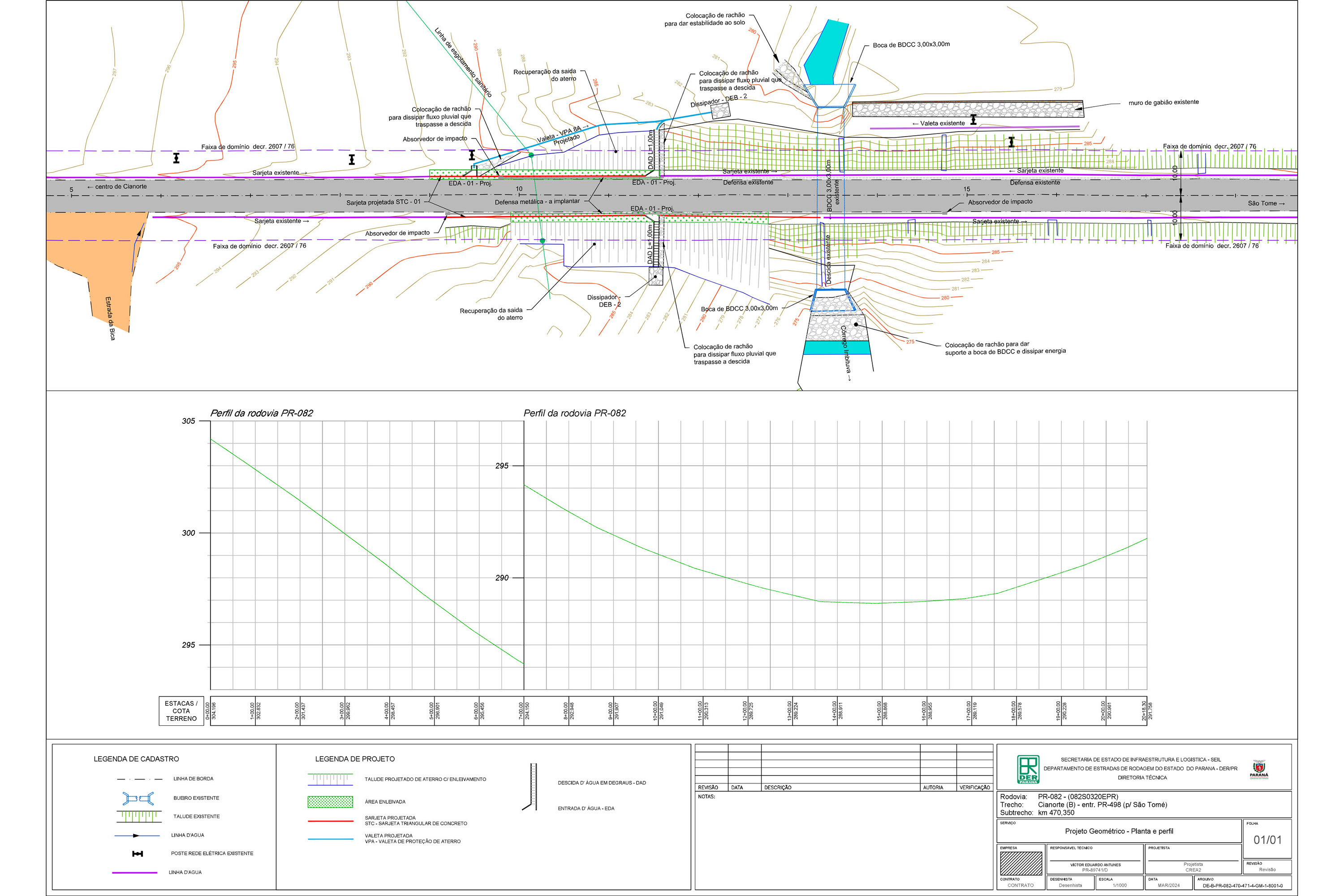Click the folha number 01/01 box
The width and height of the screenshot is (1344, 896).
point(1267,840)
